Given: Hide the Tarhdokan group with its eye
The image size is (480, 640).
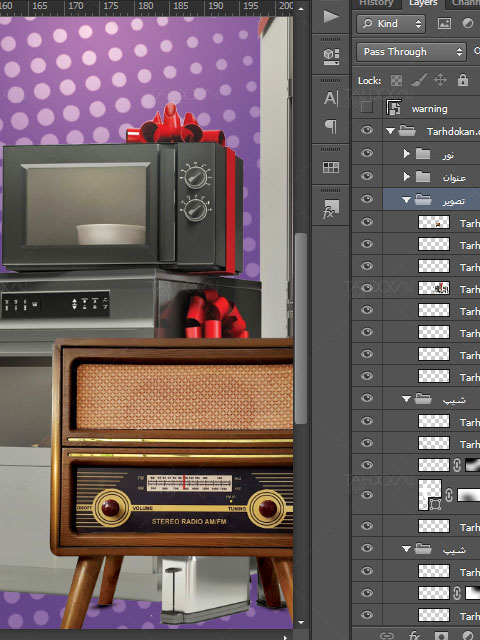Looking at the screenshot, I should click(367, 130).
